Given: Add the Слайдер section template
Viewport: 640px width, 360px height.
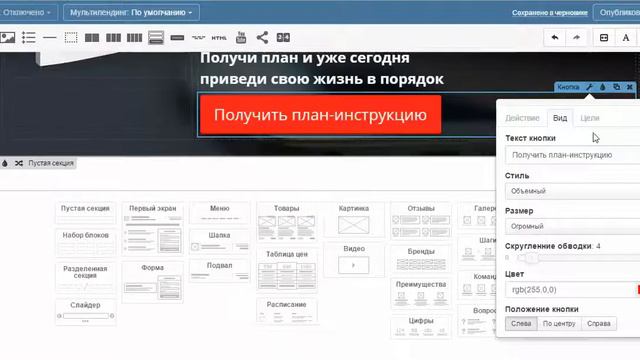Looking at the screenshot, I should pyautogui.click(x=85, y=312).
